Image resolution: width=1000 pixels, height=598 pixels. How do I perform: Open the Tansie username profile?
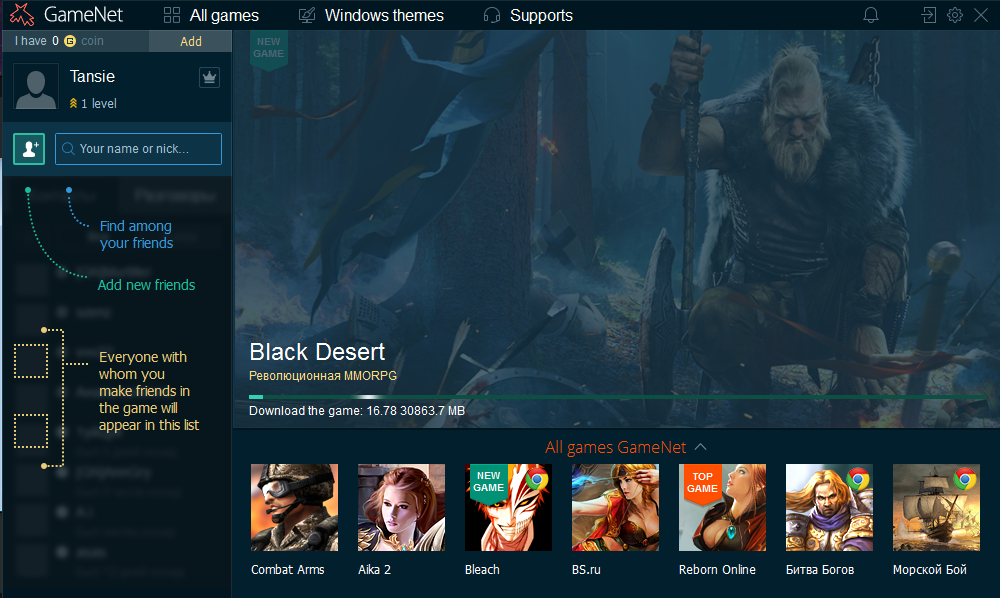pos(92,77)
